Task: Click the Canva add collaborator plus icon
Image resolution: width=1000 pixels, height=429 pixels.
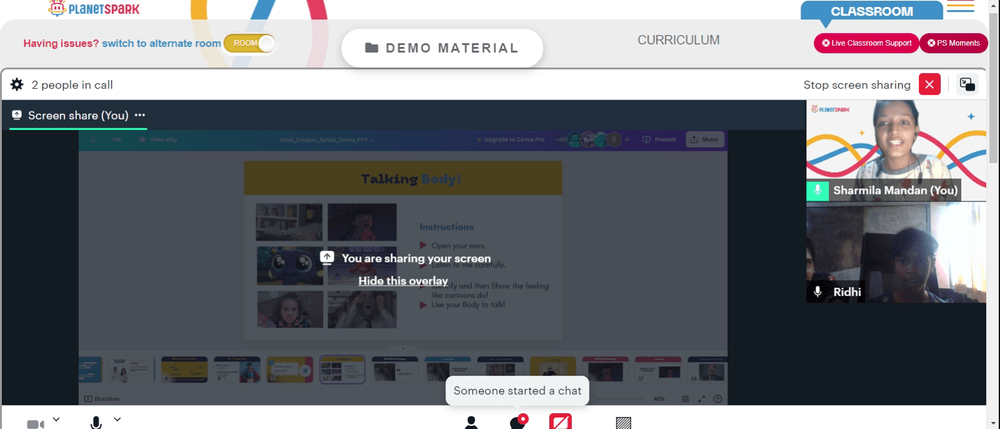Action: click(627, 139)
